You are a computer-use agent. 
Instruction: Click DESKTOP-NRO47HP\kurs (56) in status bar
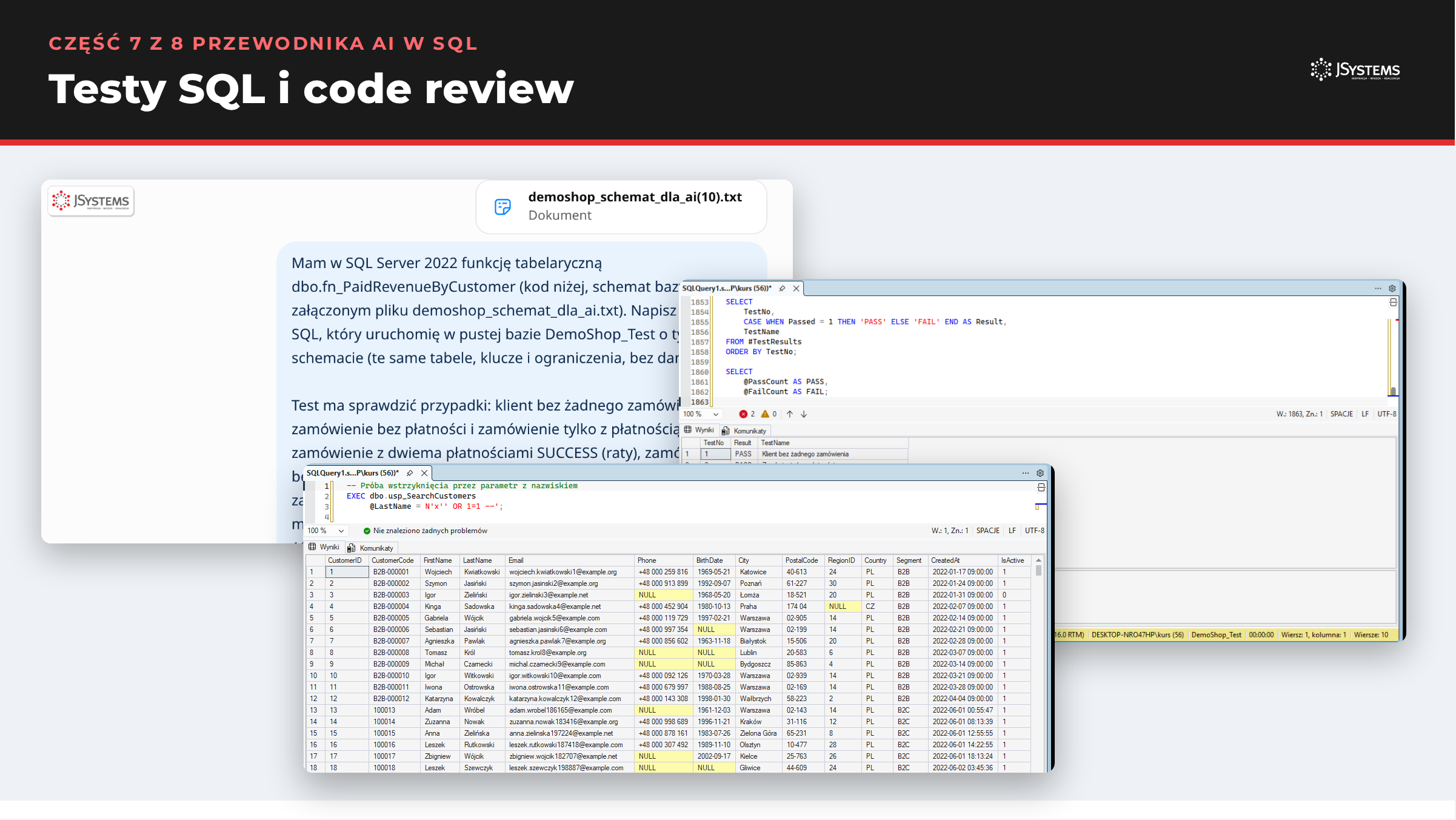1137,634
